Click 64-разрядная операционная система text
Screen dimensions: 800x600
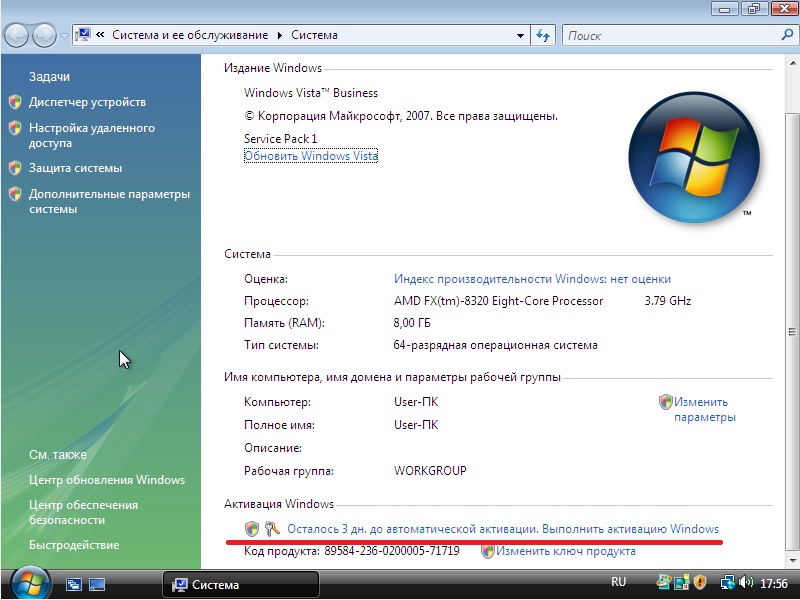tap(495, 345)
